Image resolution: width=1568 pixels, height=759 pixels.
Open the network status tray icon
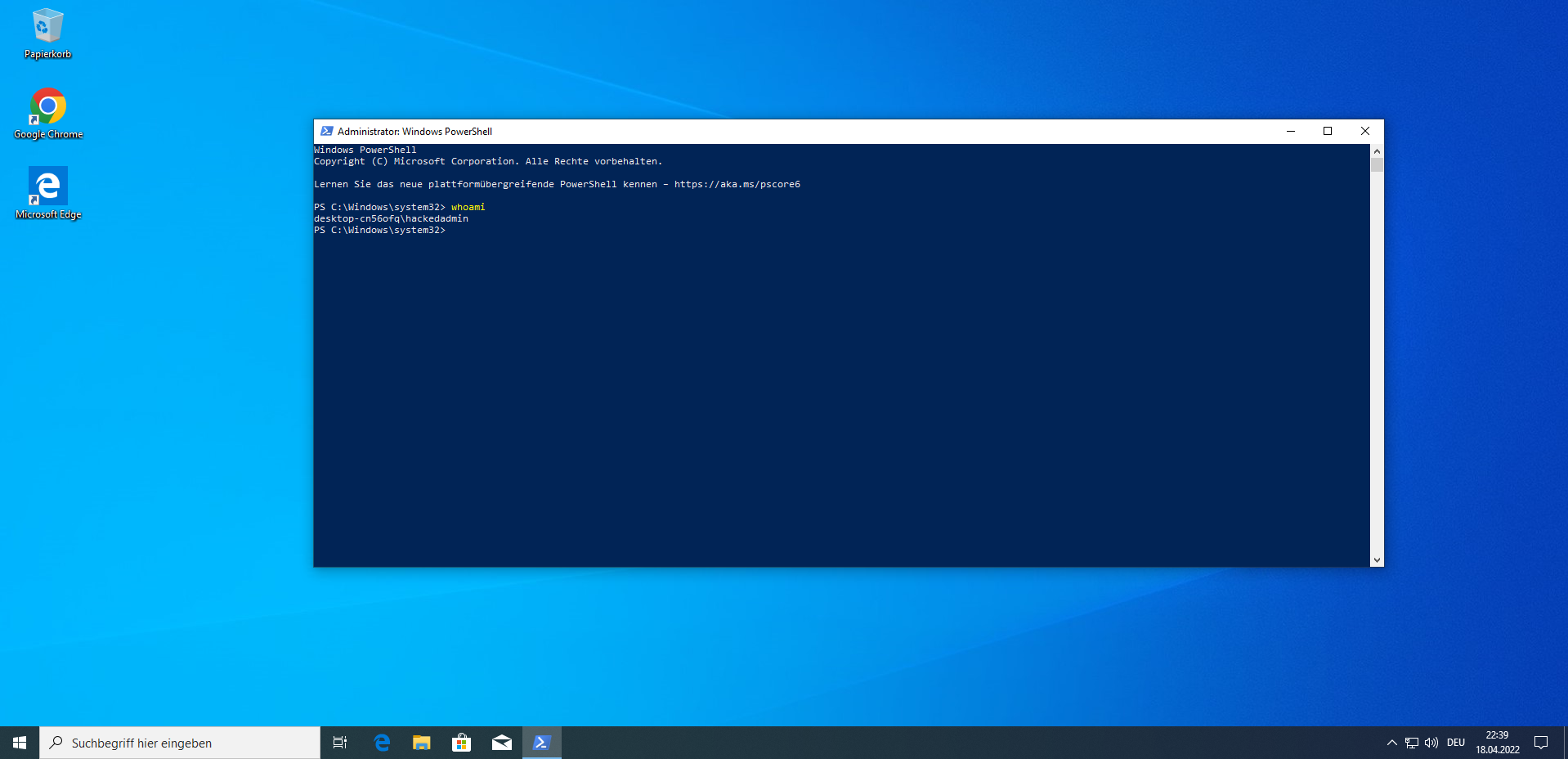tap(1412, 743)
